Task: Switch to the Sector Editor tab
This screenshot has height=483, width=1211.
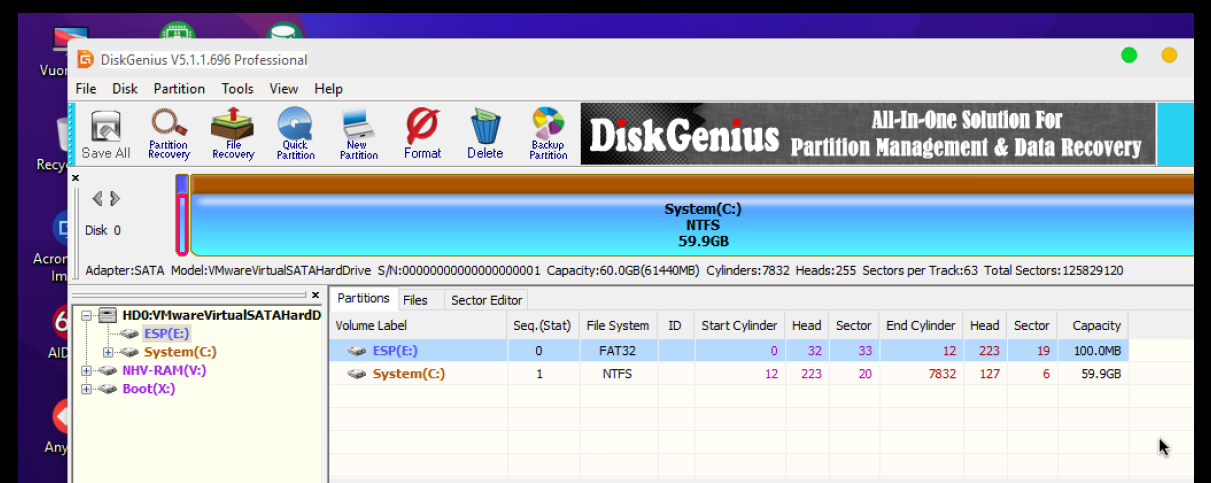Action: click(x=486, y=300)
